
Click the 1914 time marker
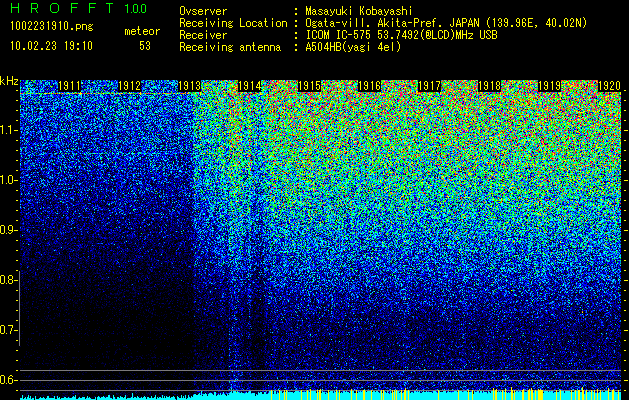click(250, 86)
